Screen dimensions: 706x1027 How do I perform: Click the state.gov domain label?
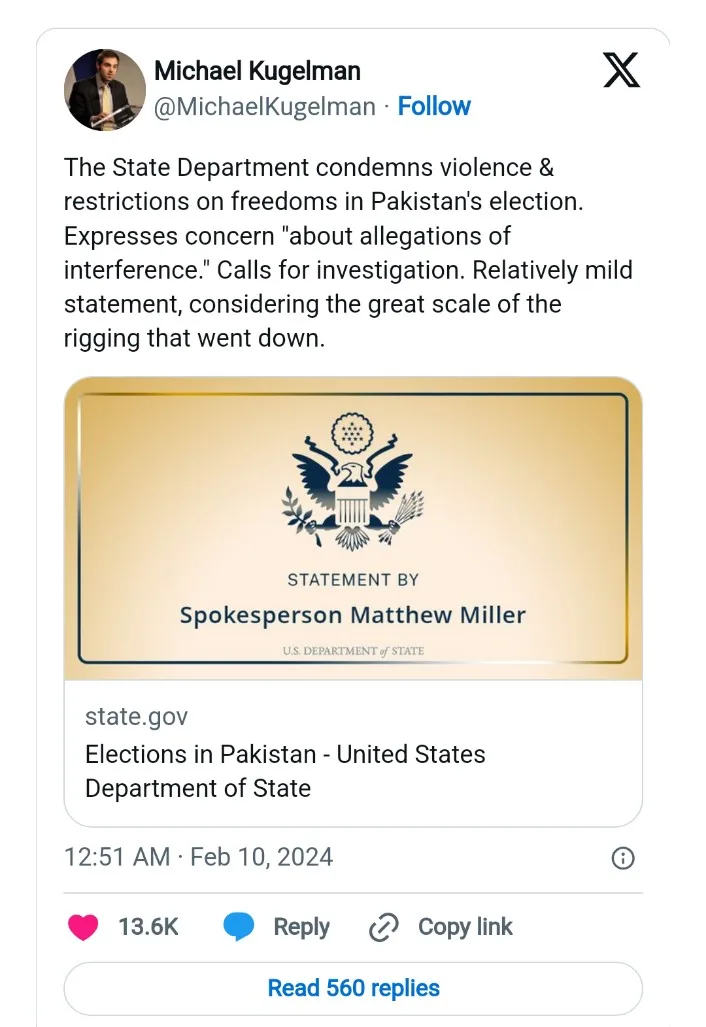(x=136, y=716)
